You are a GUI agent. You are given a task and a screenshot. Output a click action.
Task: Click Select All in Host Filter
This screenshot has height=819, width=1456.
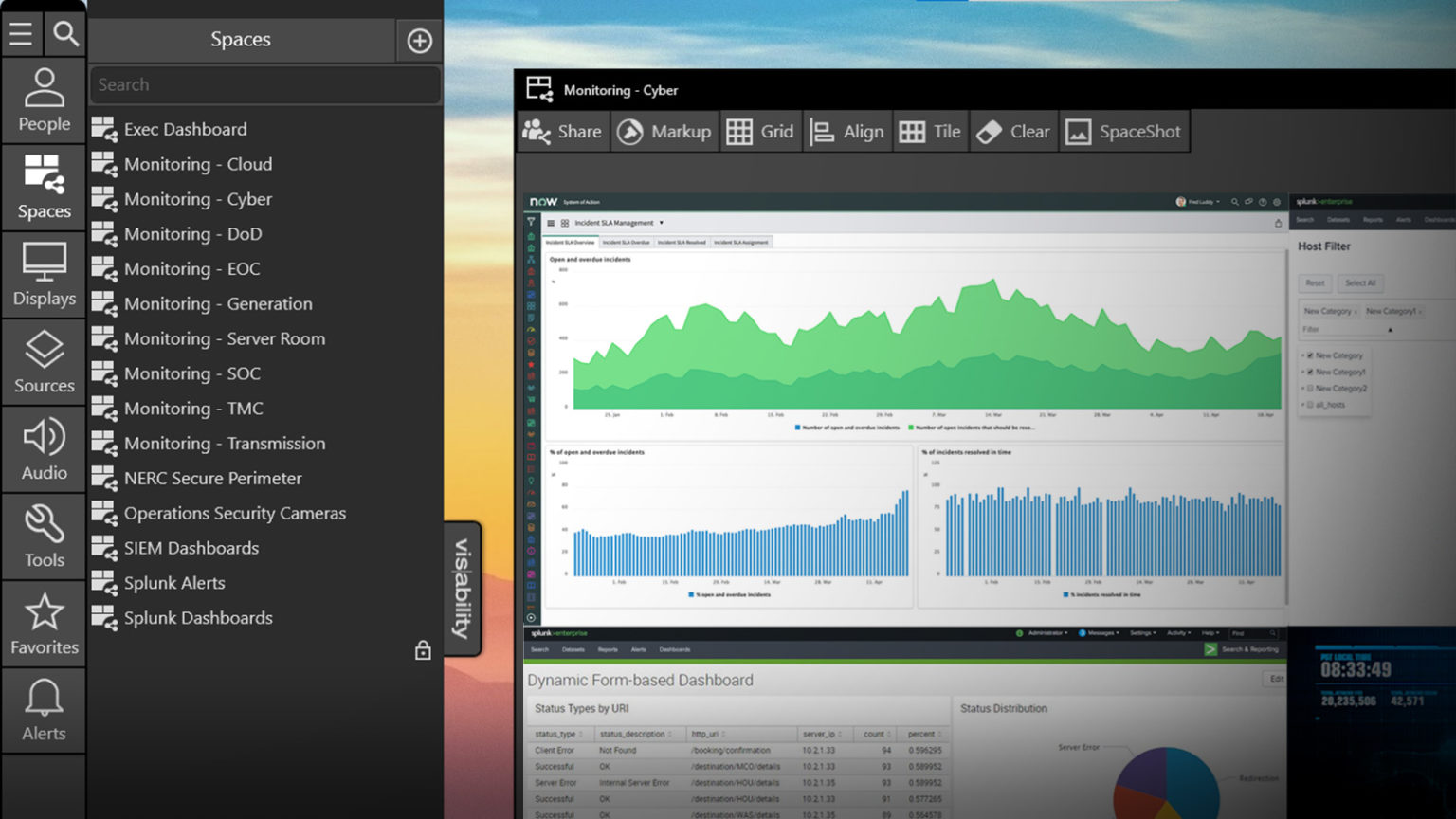pyautogui.click(x=1360, y=283)
